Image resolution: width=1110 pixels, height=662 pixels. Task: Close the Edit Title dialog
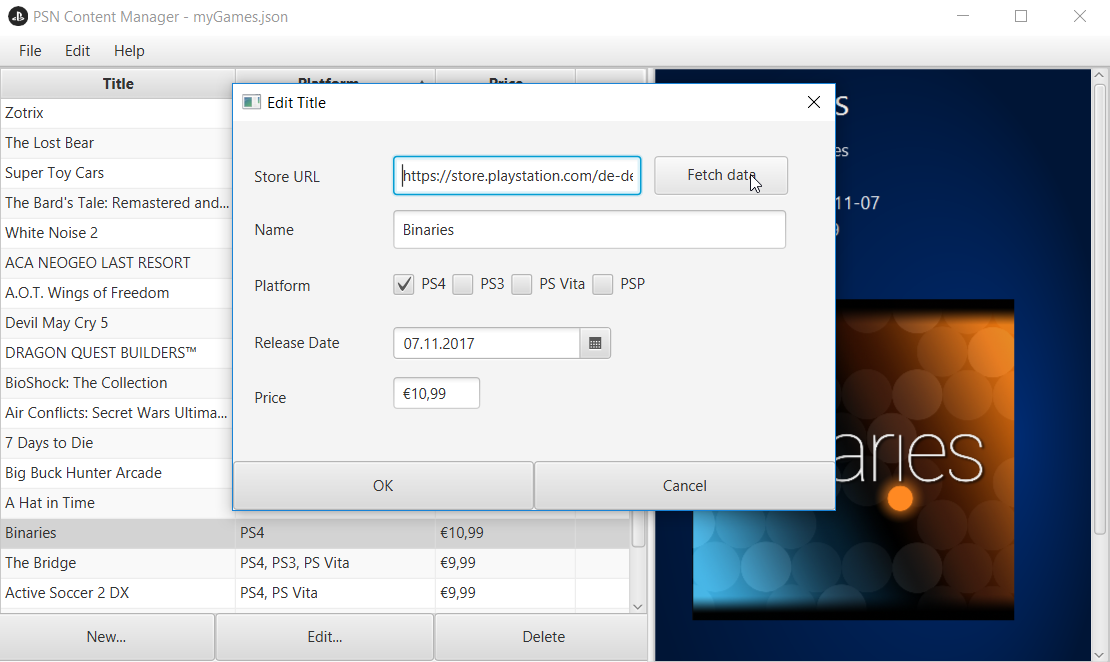pyautogui.click(x=813, y=103)
